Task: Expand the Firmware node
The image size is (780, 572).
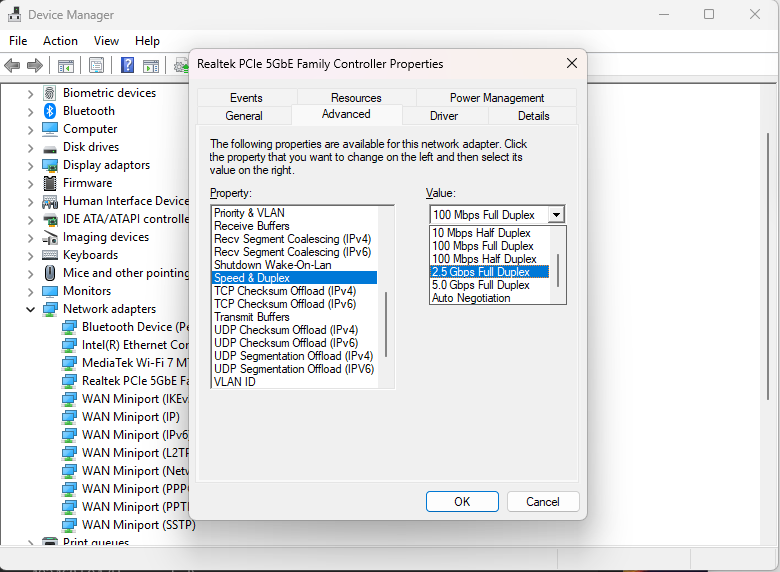Action: pos(30,184)
